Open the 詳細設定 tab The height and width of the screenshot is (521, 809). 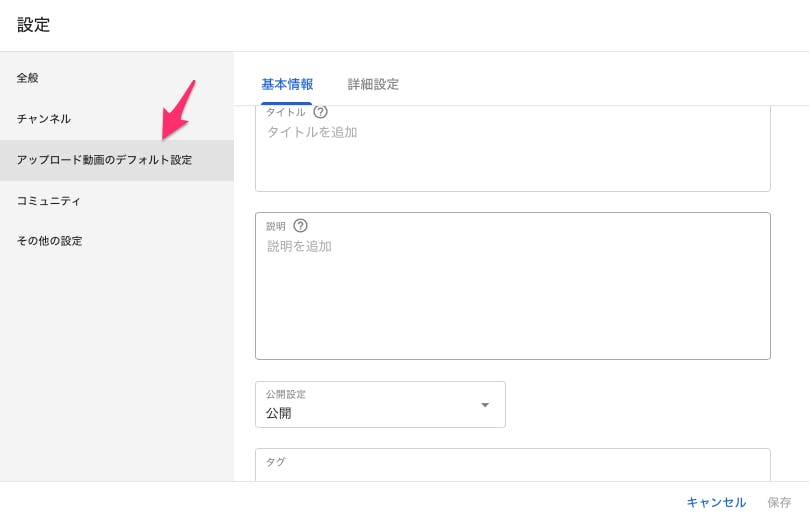point(373,84)
